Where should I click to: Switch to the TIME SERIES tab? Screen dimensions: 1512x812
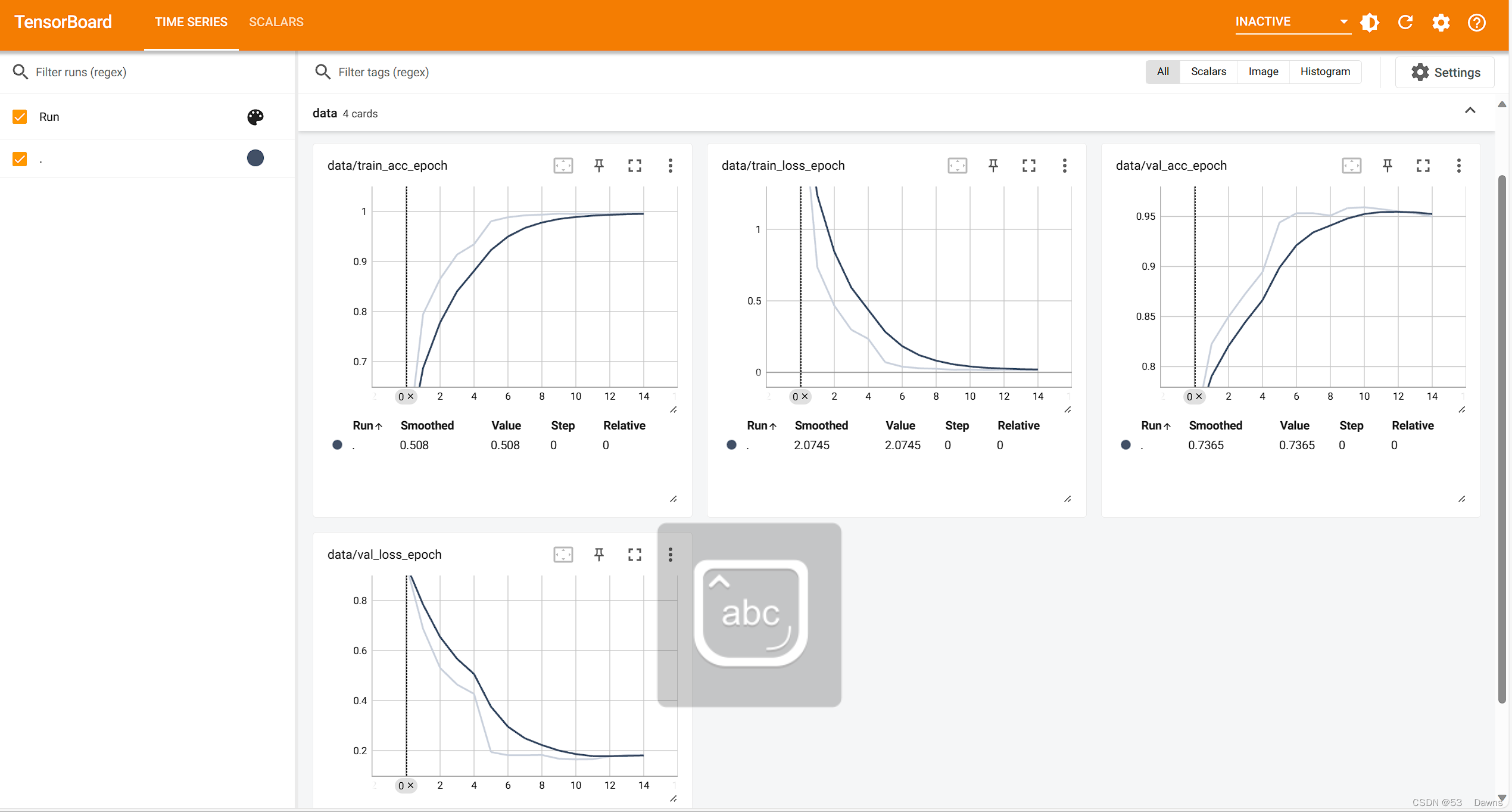click(x=191, y=22)
